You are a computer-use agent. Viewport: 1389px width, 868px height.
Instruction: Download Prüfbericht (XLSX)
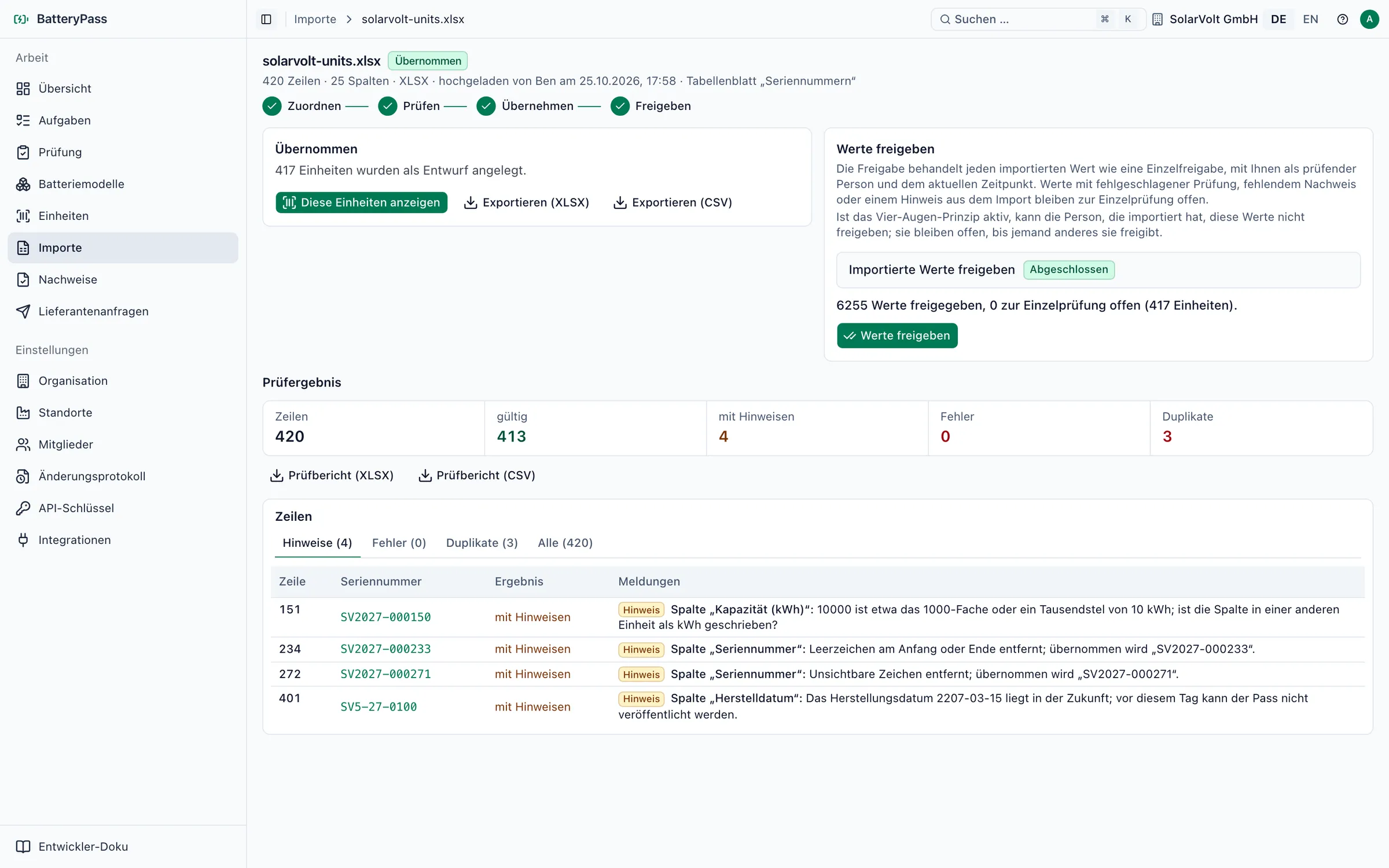coord(332,475)
